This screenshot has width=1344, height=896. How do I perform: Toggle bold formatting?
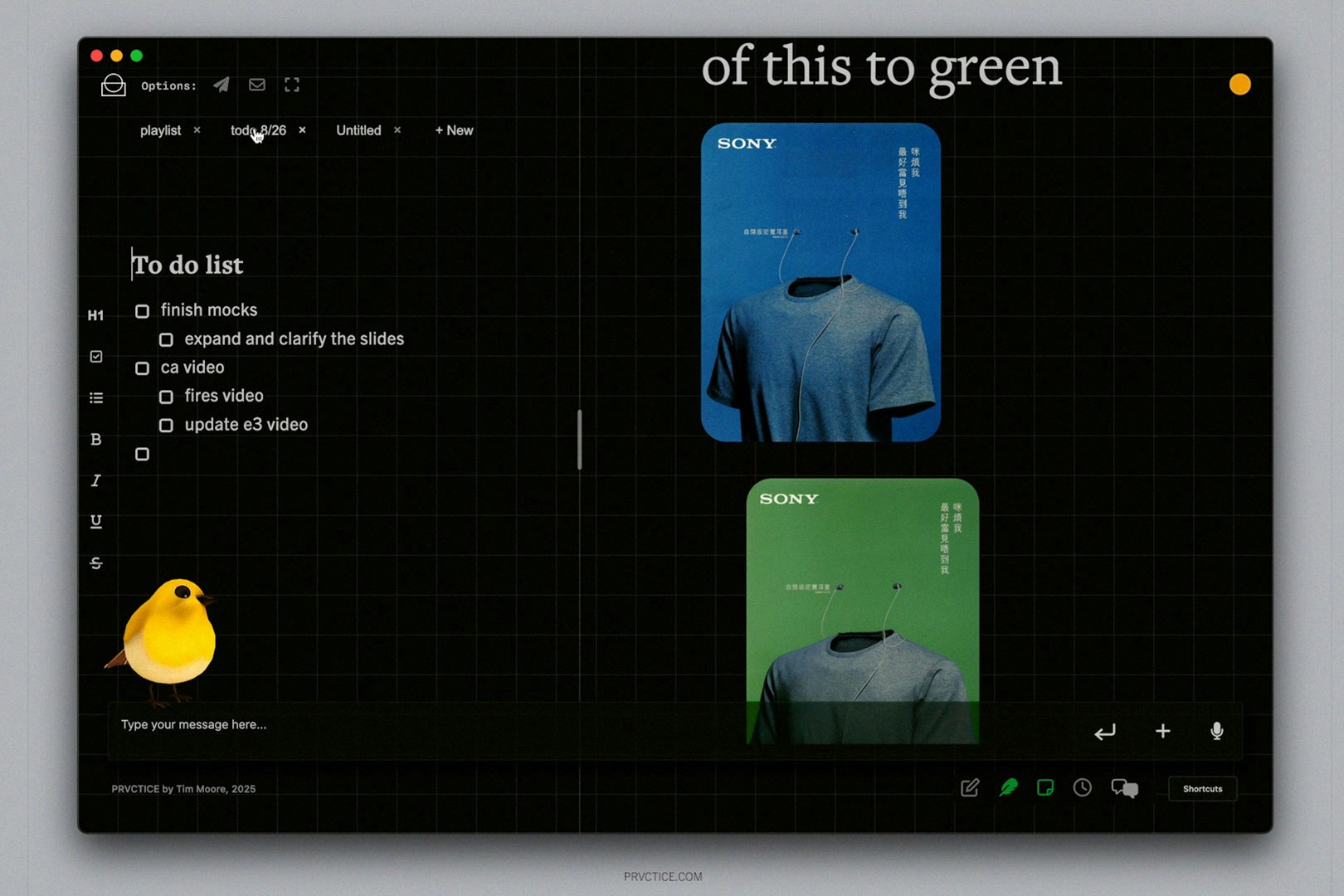[x=96, y=440]
